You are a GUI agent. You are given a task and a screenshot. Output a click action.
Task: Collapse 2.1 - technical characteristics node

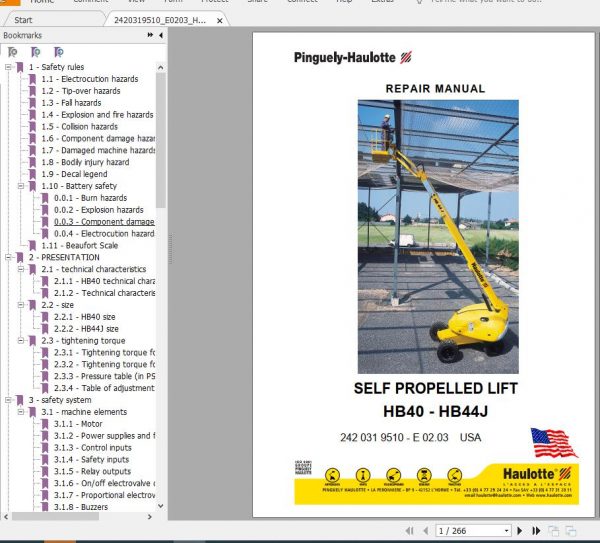click(21, 269)
